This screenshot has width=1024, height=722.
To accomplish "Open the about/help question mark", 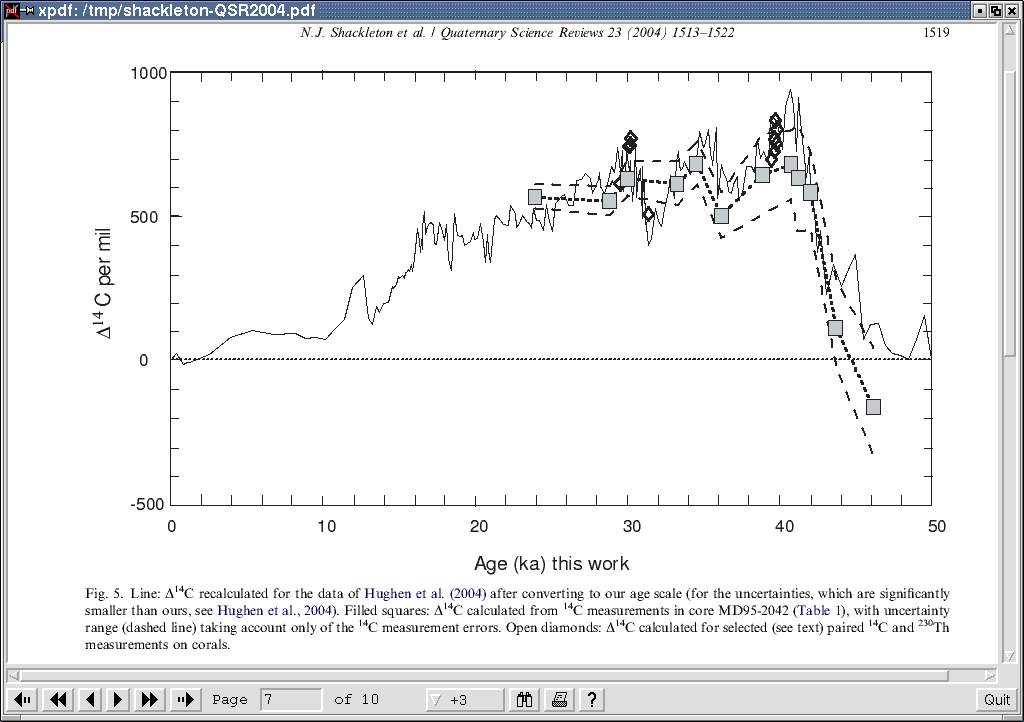I will (x=591, y=700).
